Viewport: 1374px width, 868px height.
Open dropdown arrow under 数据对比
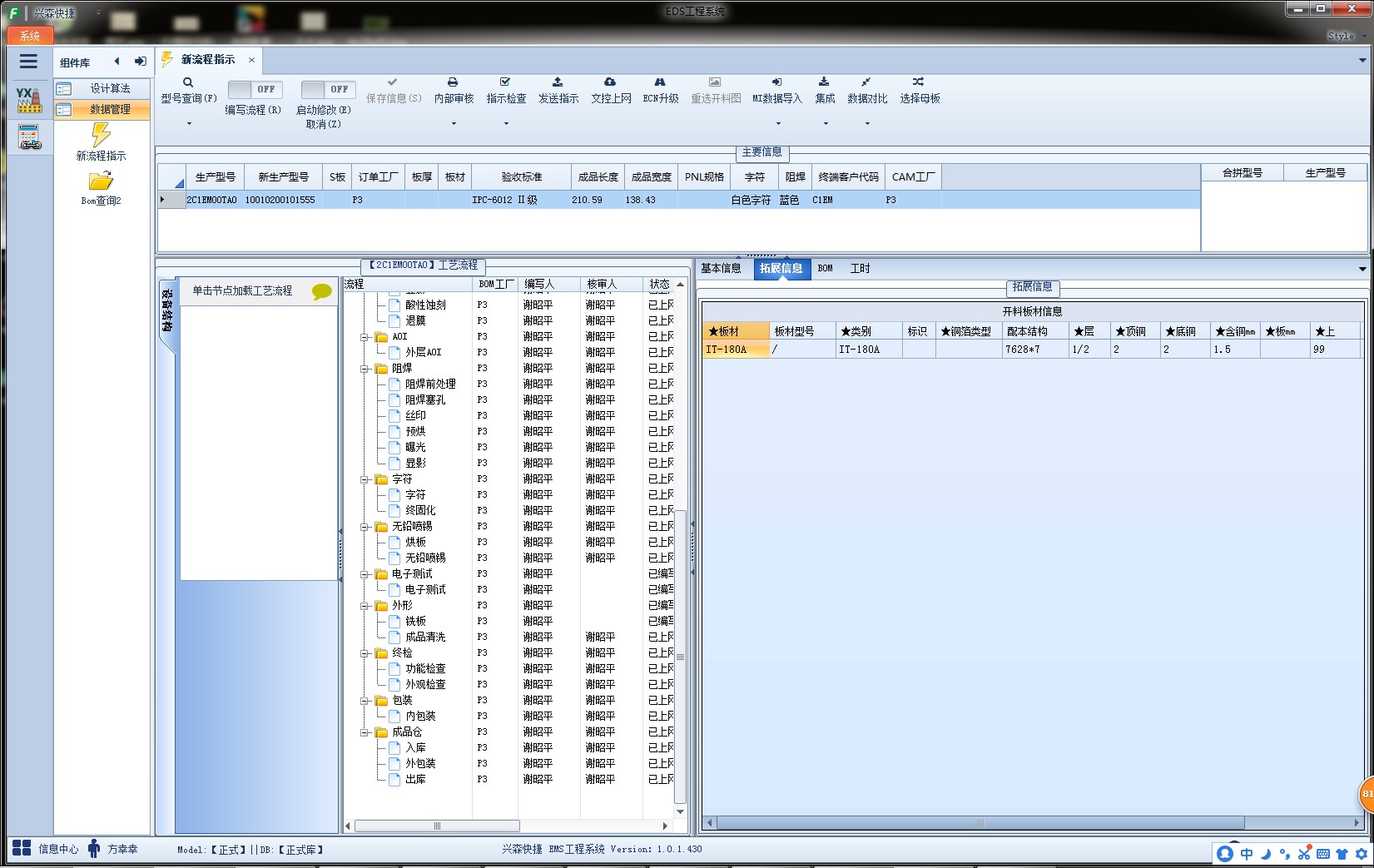click(x=867, y=124)
